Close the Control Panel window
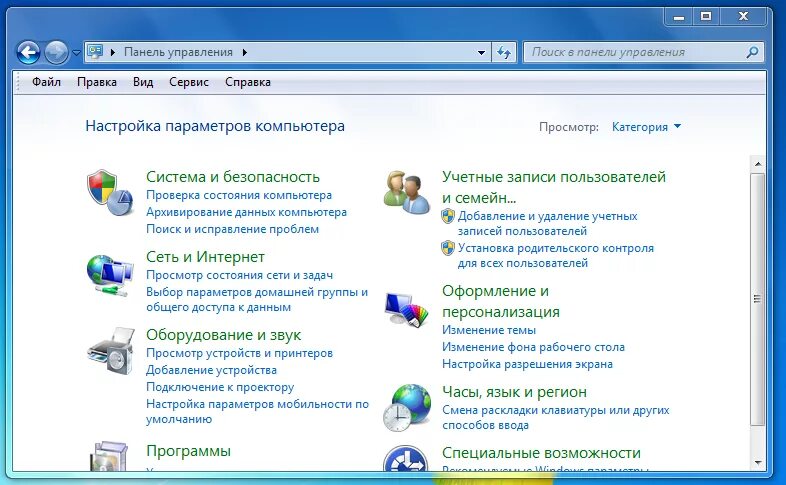Screen dimensions: 786x485 click(743, 17)
